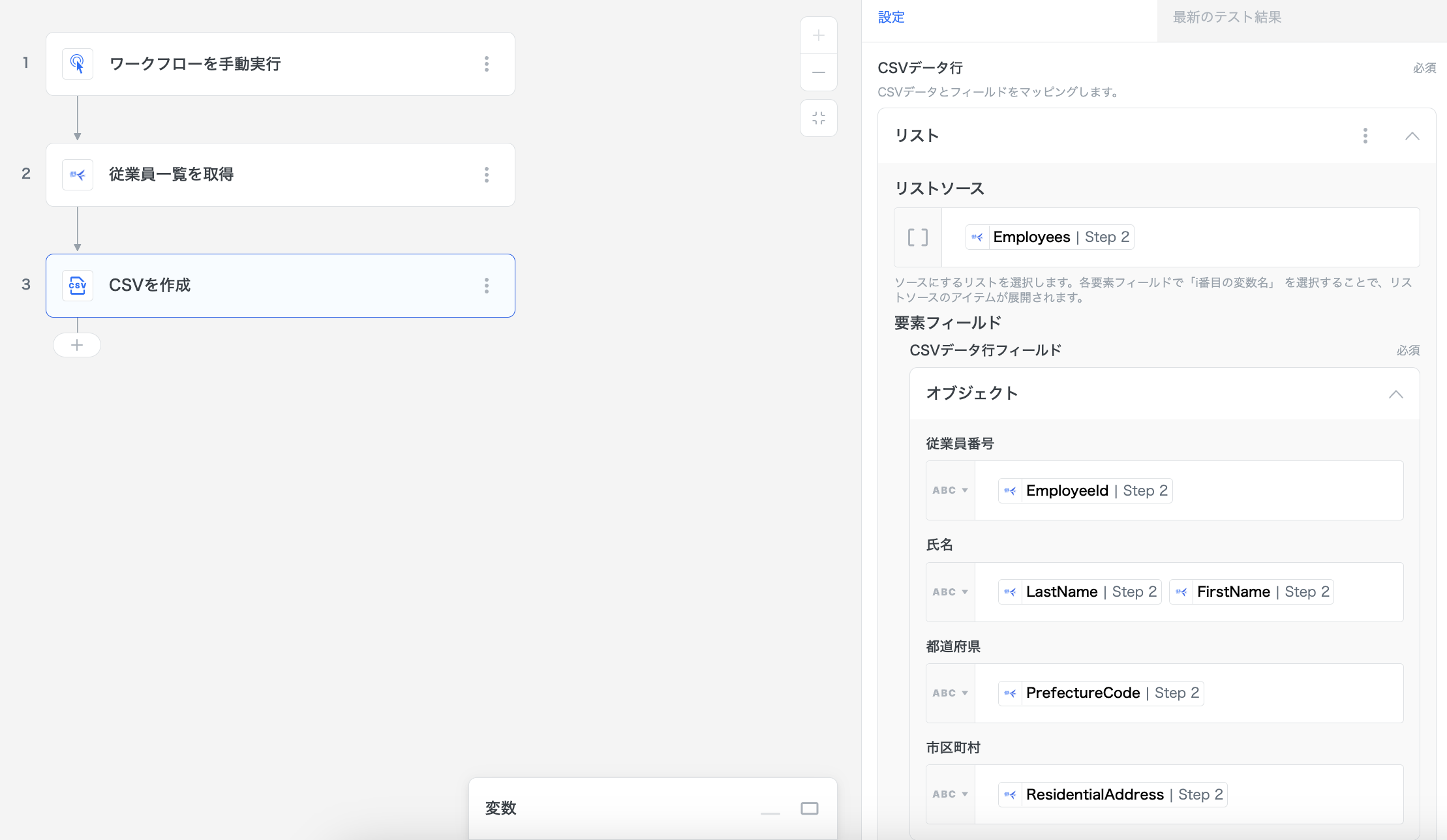The image size is (1447, 840).
Task: Minimize the 変数 panel
Action: [x=770, y=813]
